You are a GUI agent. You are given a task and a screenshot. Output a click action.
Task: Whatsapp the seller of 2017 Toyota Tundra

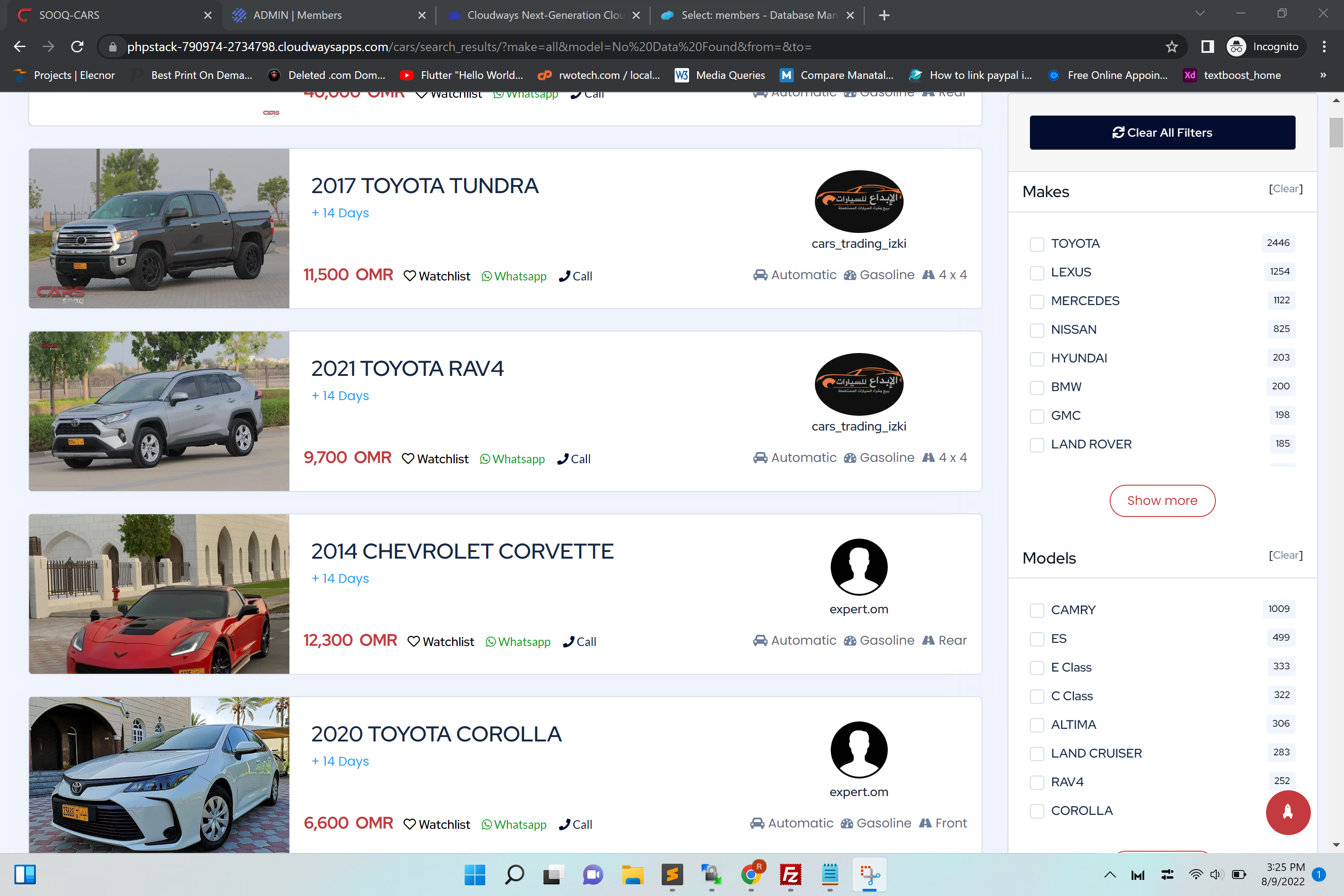point(514,276)
